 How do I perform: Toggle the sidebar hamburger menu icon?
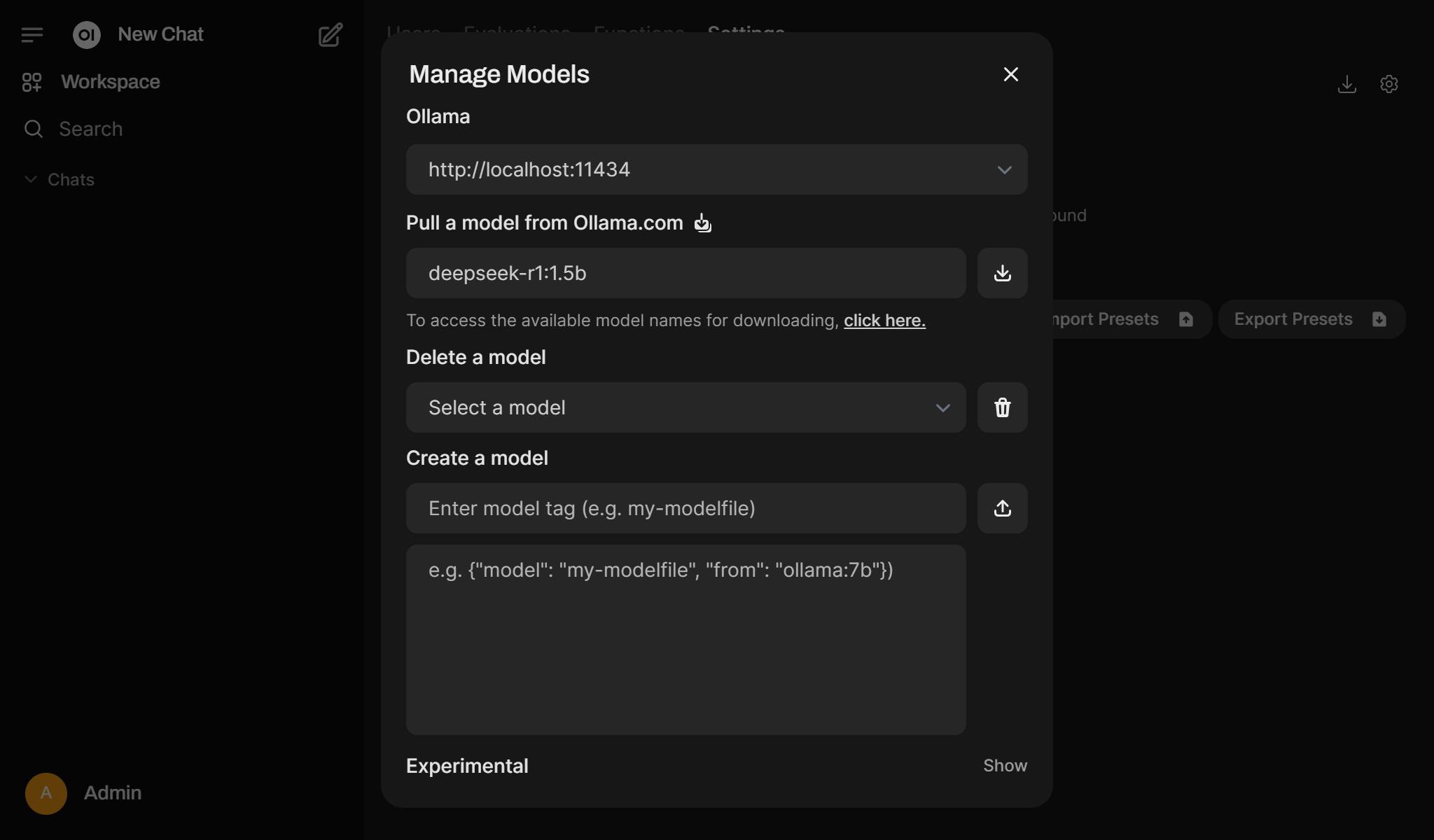[32, 35]
